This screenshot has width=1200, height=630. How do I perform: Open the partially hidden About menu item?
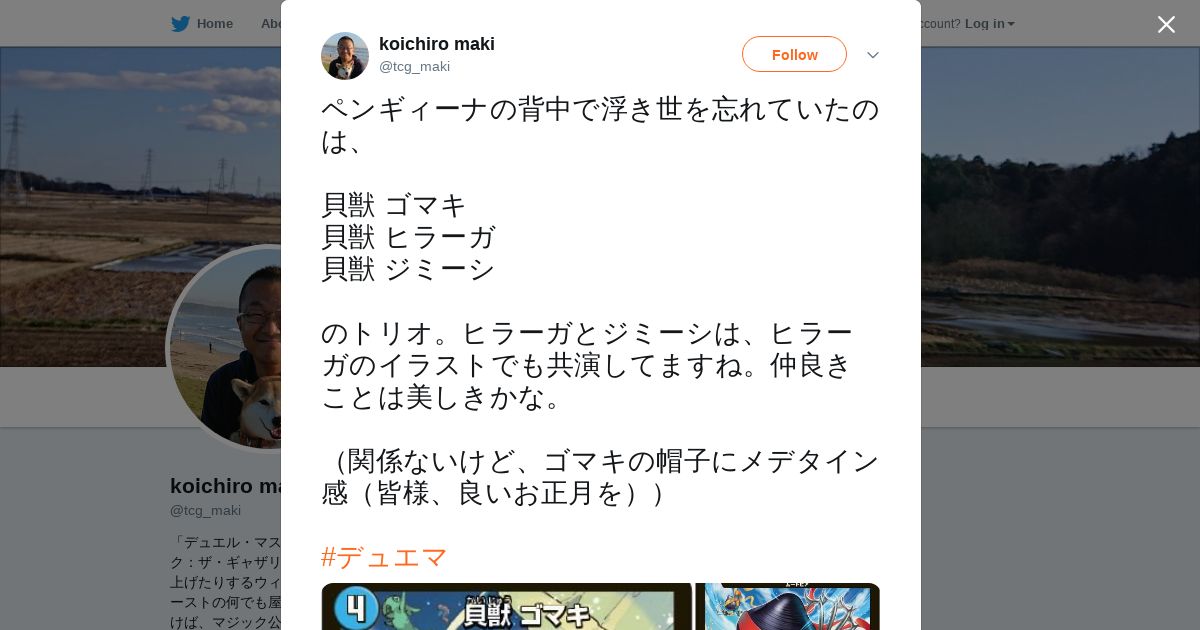tap(270, 23)
